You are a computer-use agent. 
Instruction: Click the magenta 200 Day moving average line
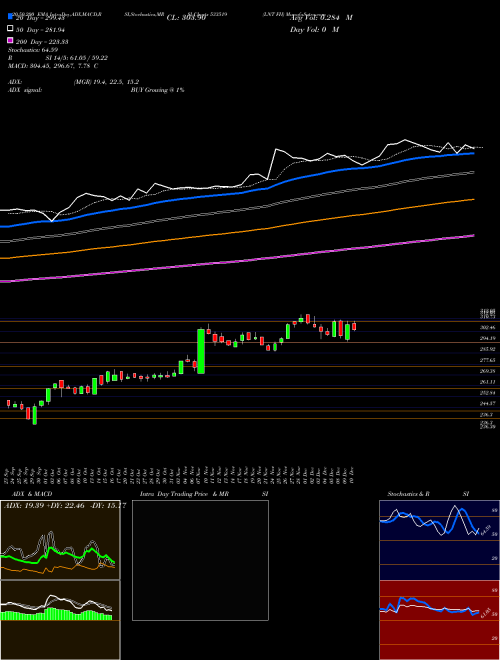tap(236, 261)
